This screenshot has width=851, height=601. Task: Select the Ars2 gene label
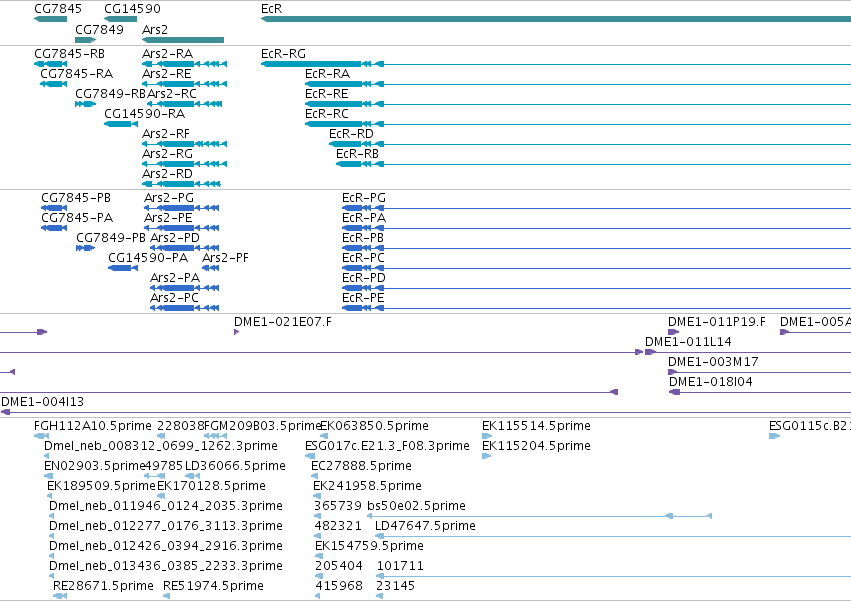[155, 29]
